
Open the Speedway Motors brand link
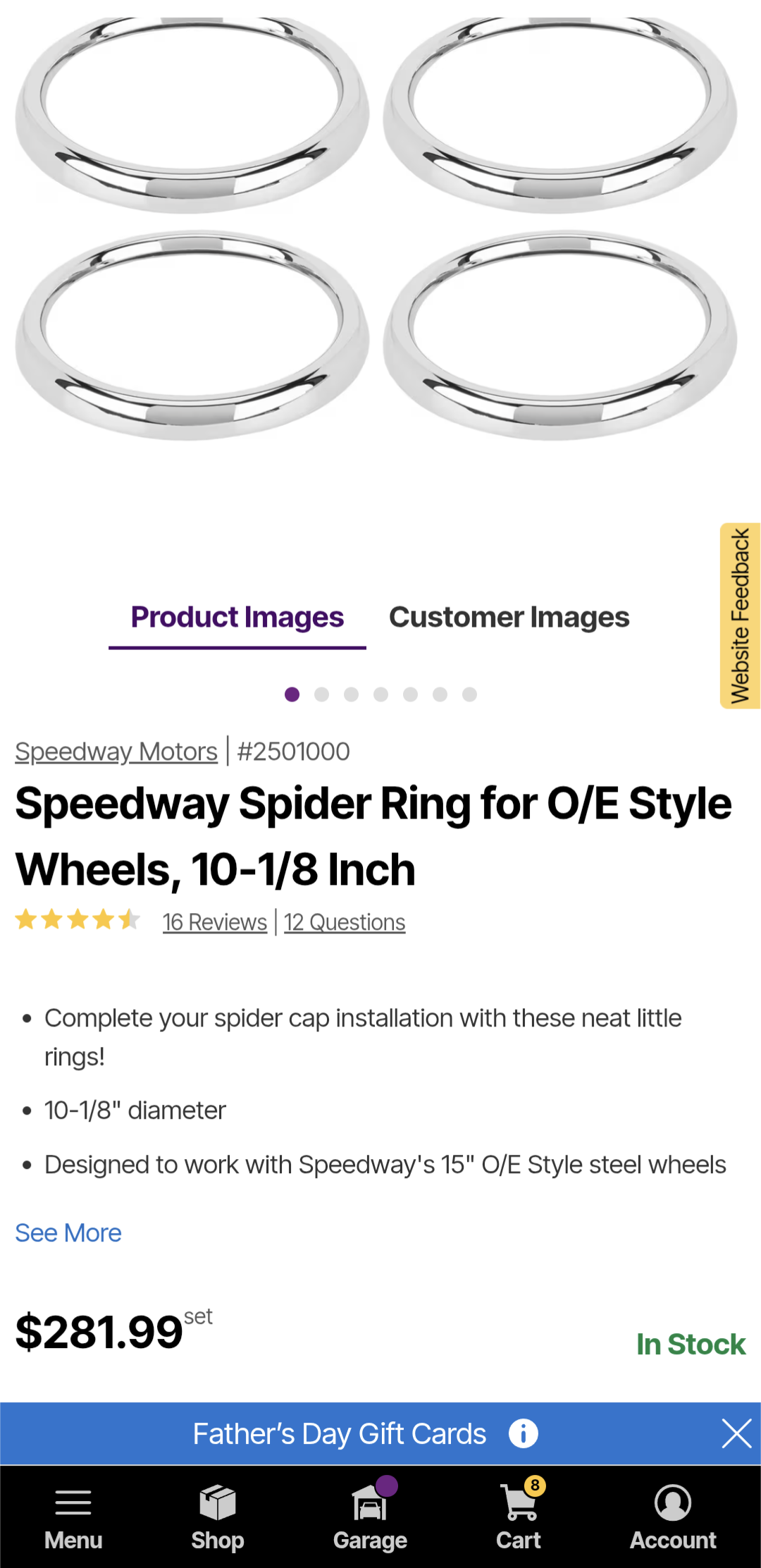click(116, 752)
